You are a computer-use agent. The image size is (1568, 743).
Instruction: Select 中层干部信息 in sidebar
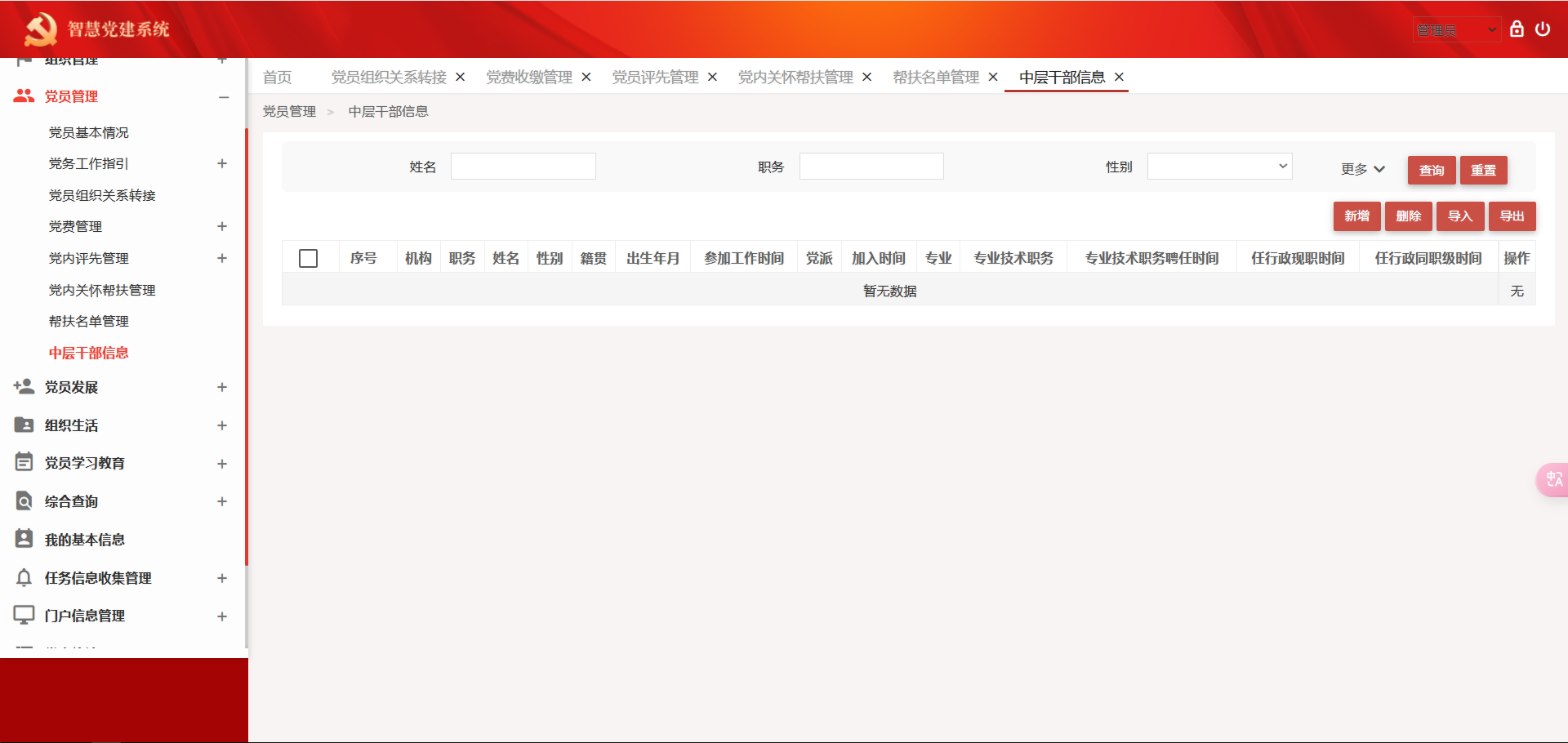click(89, 353)
